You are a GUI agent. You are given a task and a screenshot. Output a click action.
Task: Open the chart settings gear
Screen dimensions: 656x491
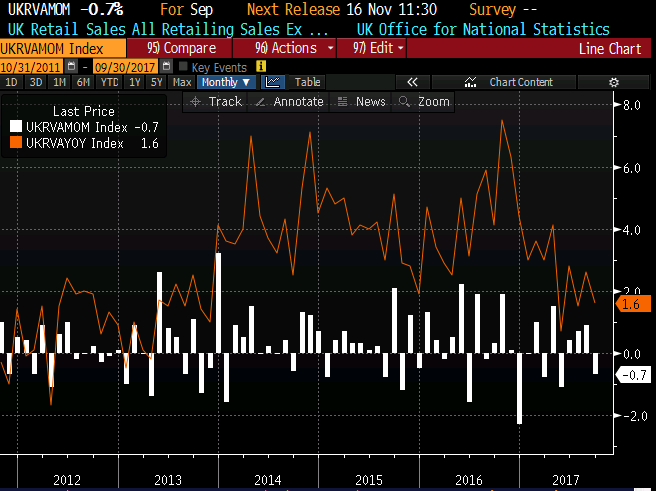pos(614,82)
